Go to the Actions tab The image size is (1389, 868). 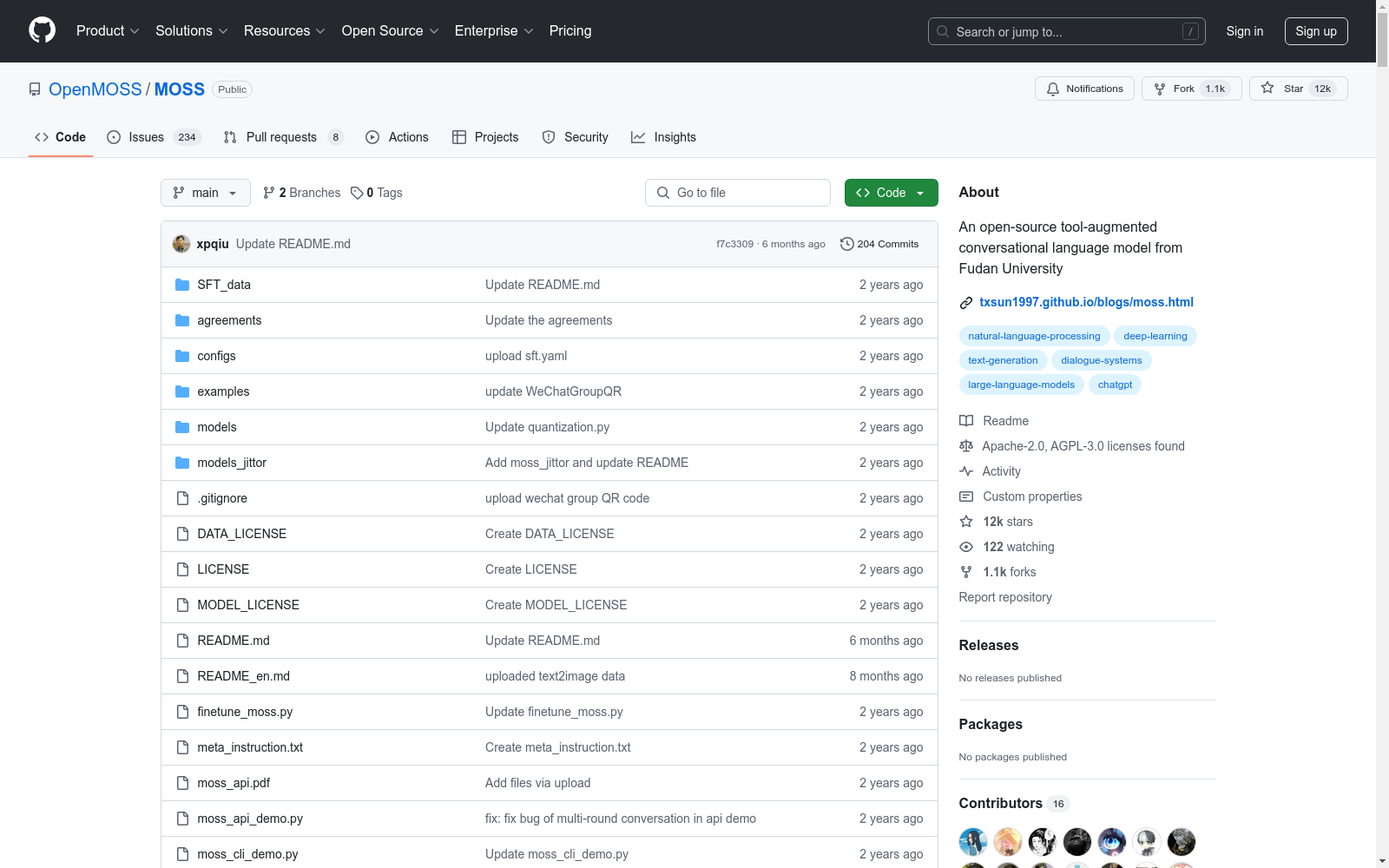pos(397,137)
